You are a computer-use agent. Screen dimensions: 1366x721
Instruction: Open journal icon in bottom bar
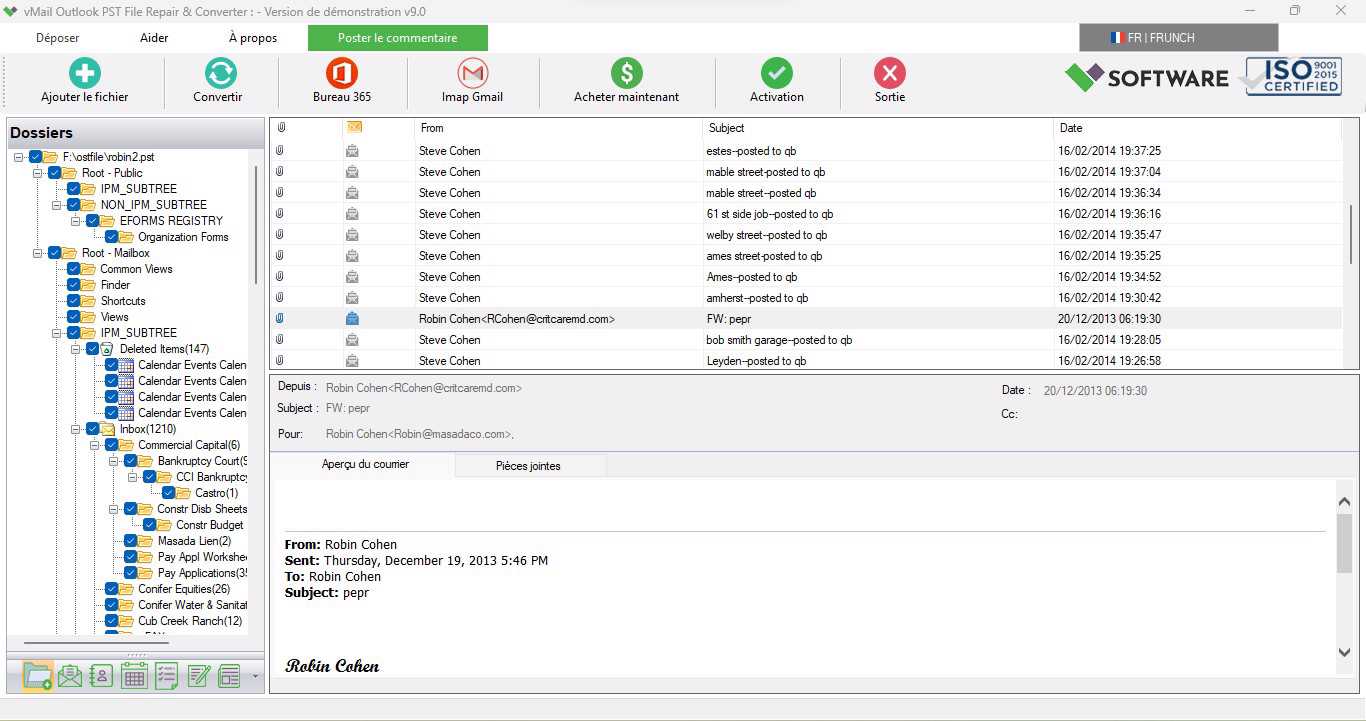point(230,677)
